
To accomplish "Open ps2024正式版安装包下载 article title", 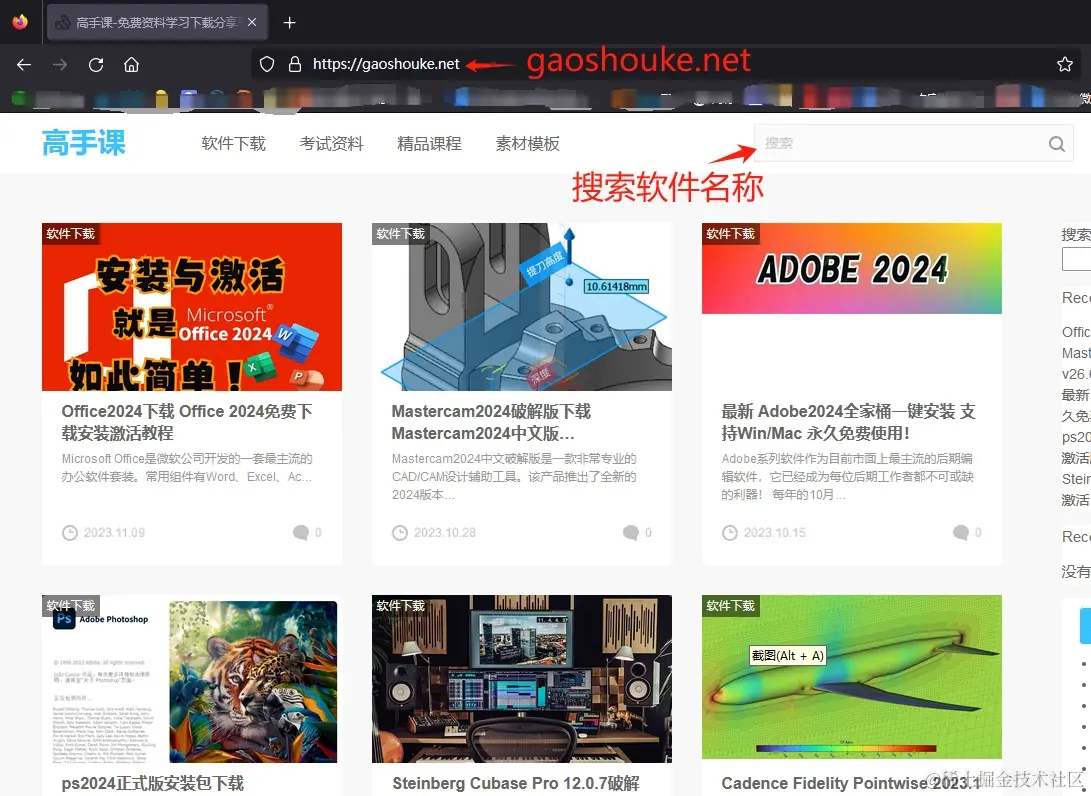I will [x=152, y=783].
